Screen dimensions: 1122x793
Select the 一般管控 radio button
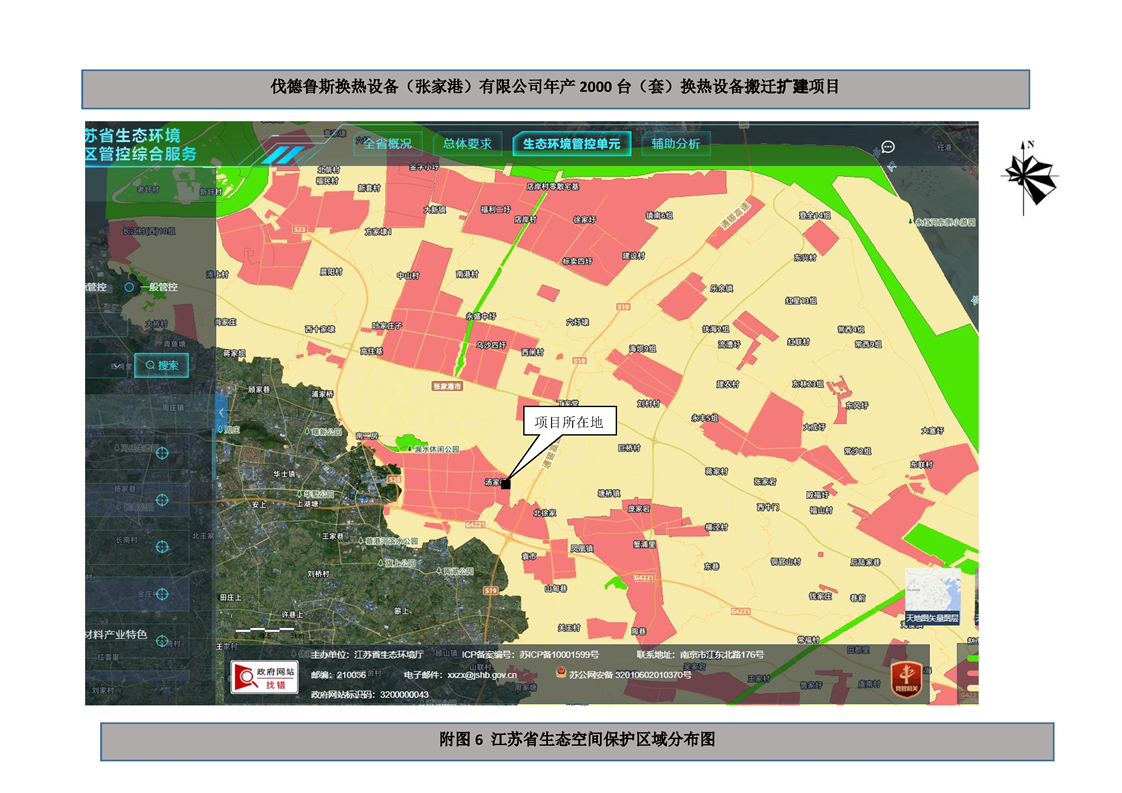(130, 287)
